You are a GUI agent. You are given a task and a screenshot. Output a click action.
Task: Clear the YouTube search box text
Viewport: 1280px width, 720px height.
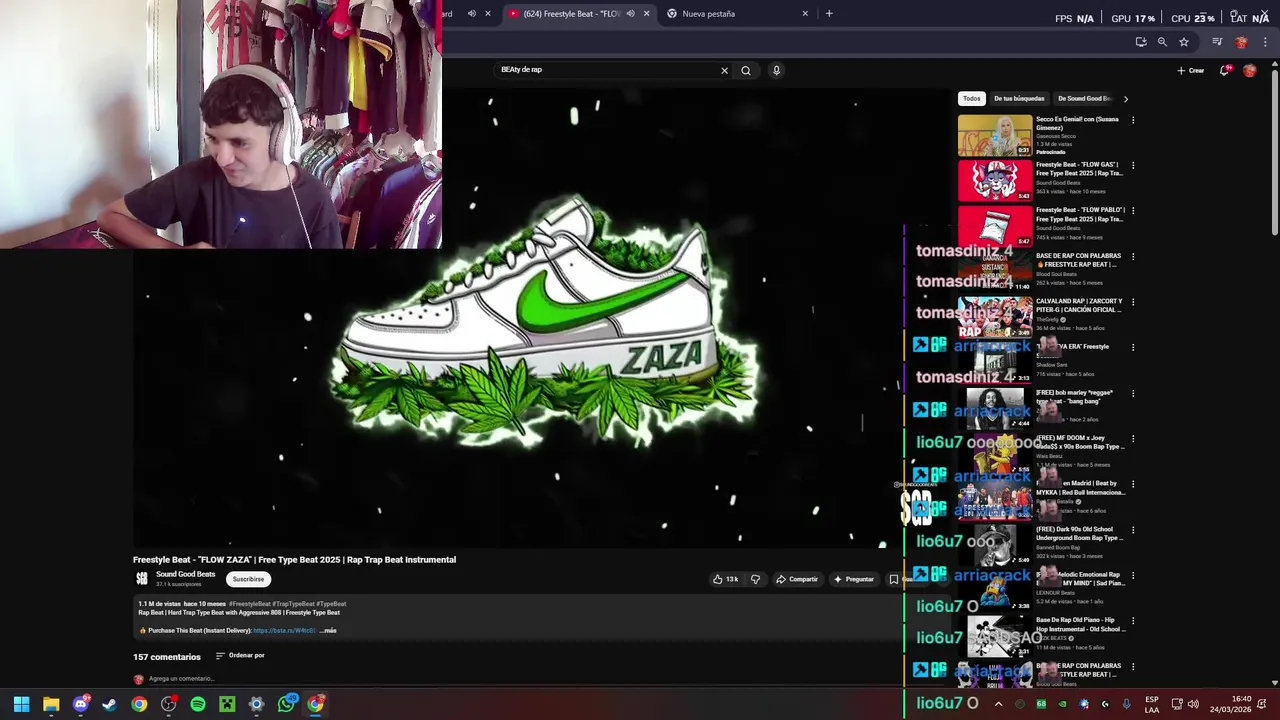click(724, 70)
